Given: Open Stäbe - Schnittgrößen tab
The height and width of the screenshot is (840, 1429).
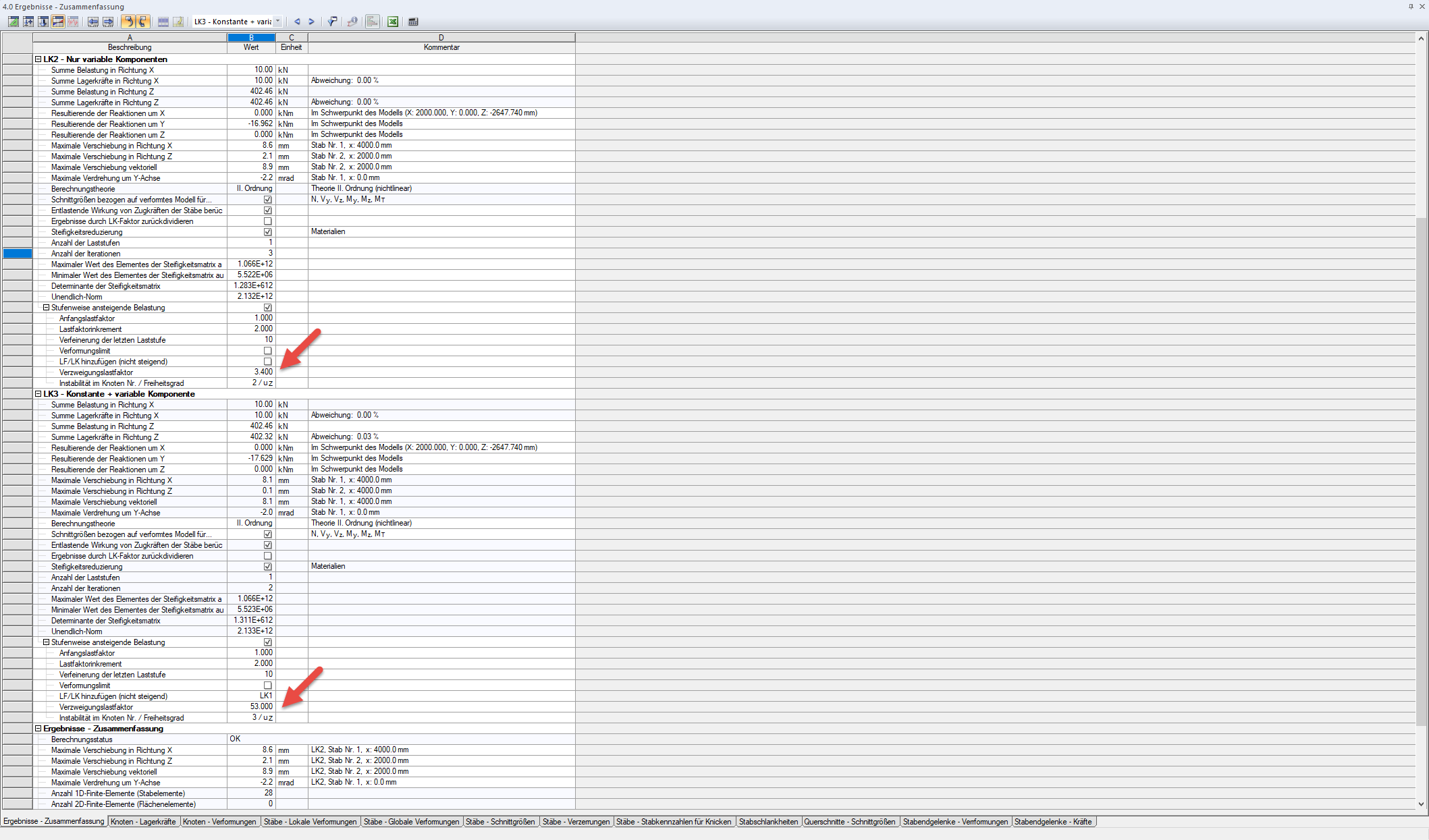Looking at the screenshot, I should pyautogui.click(x=500, y=822).
